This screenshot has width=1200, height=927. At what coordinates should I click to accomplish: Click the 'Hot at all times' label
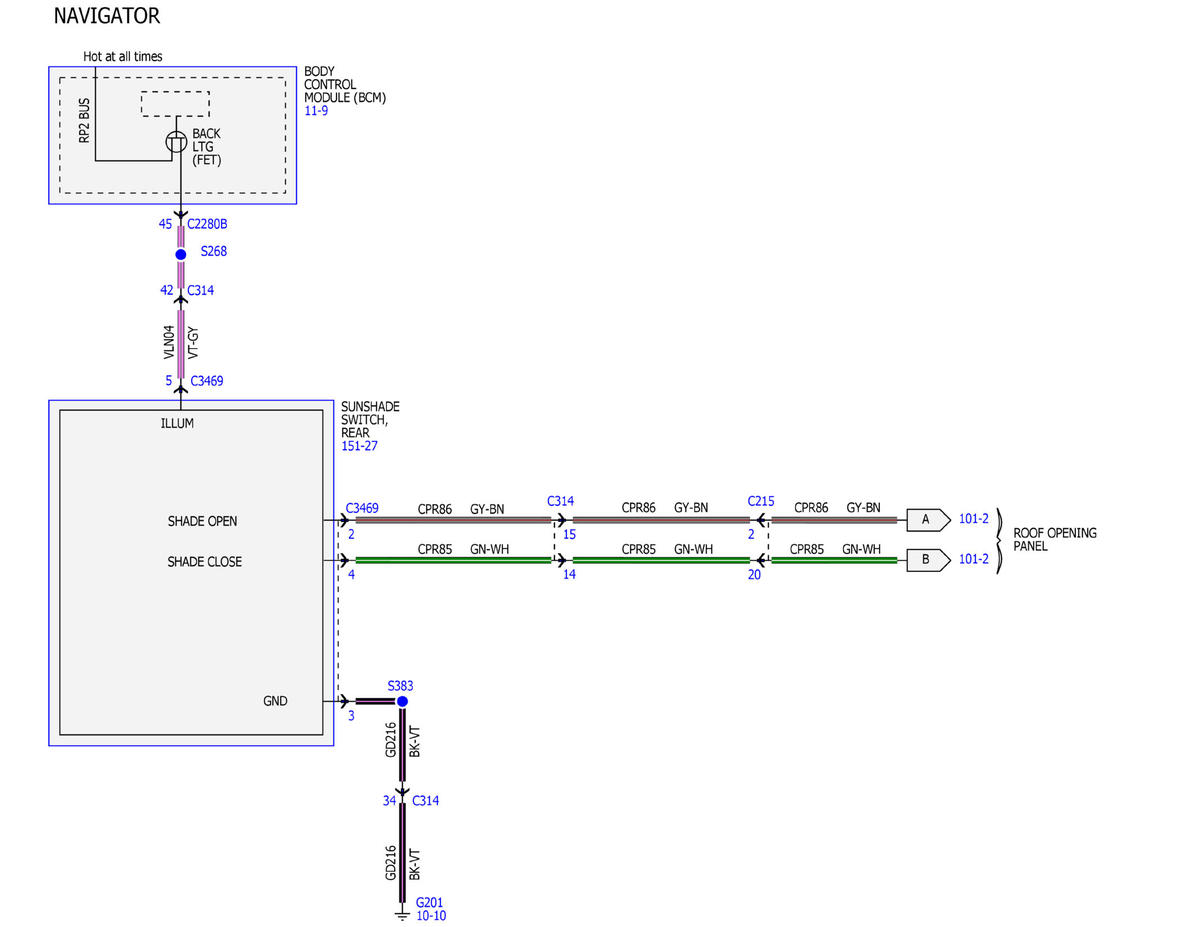123,57
